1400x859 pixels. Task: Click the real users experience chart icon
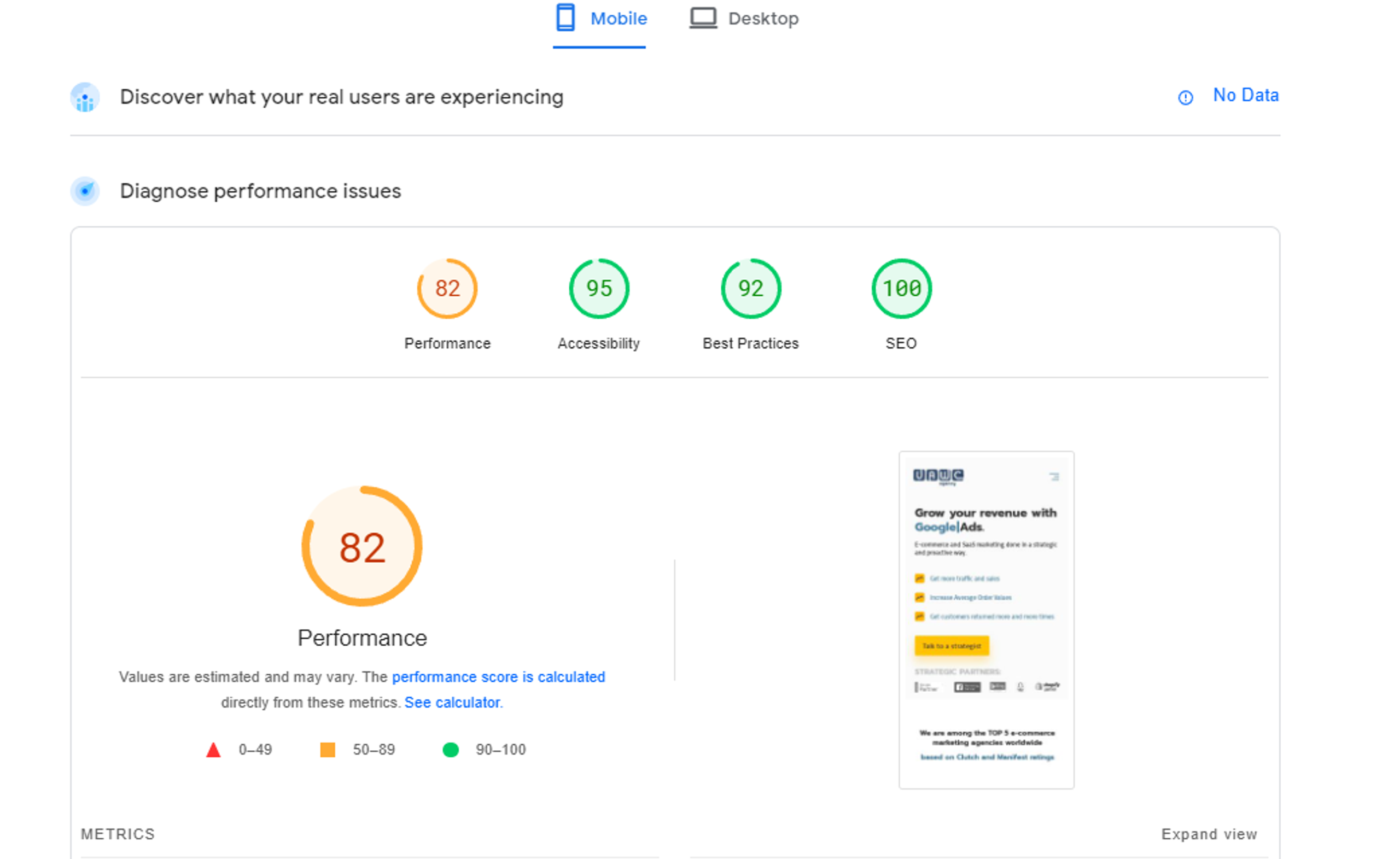(85, 98)
